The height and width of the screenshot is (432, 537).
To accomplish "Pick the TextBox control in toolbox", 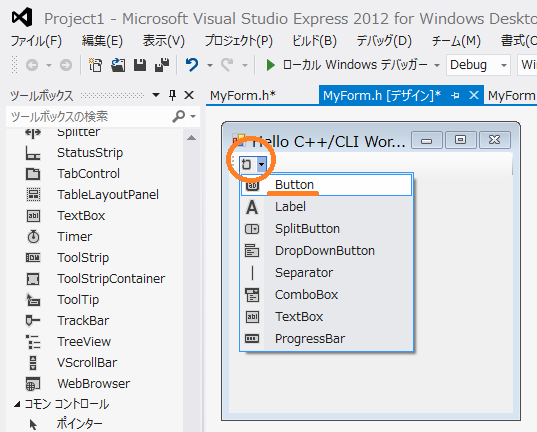I will 81,216.
